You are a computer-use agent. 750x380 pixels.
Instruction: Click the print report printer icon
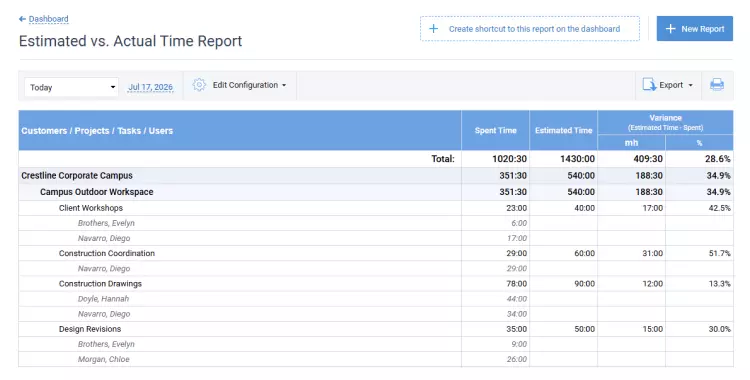(x=717, y=85)
